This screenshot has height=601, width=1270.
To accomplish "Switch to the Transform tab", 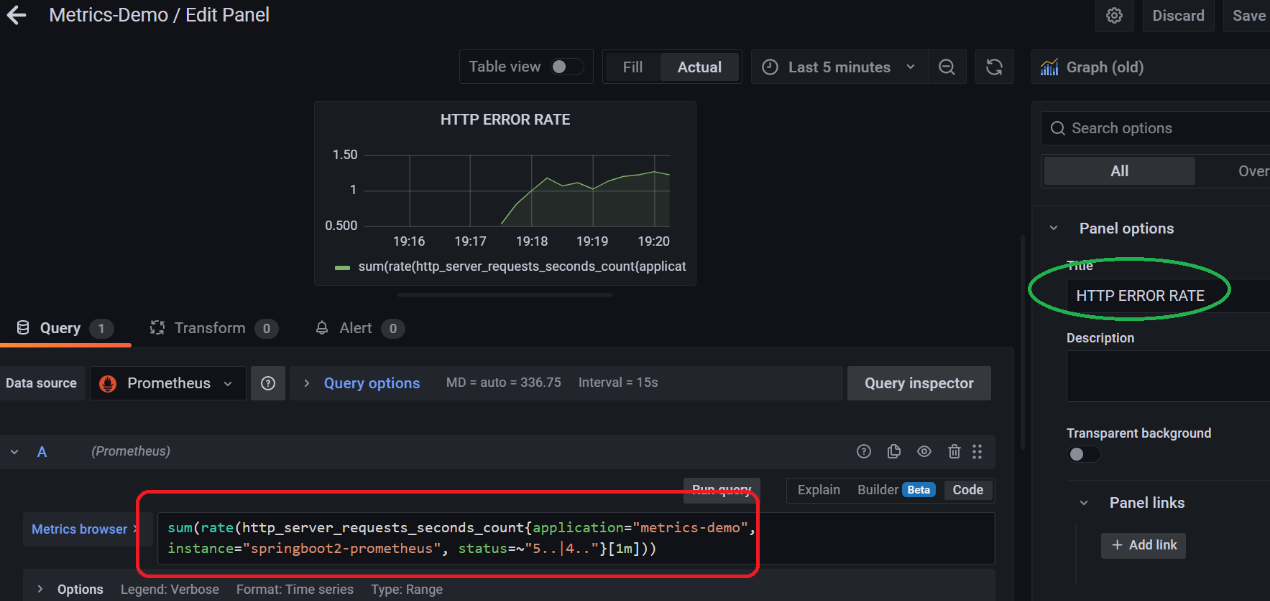I will (x=213, y=328).
